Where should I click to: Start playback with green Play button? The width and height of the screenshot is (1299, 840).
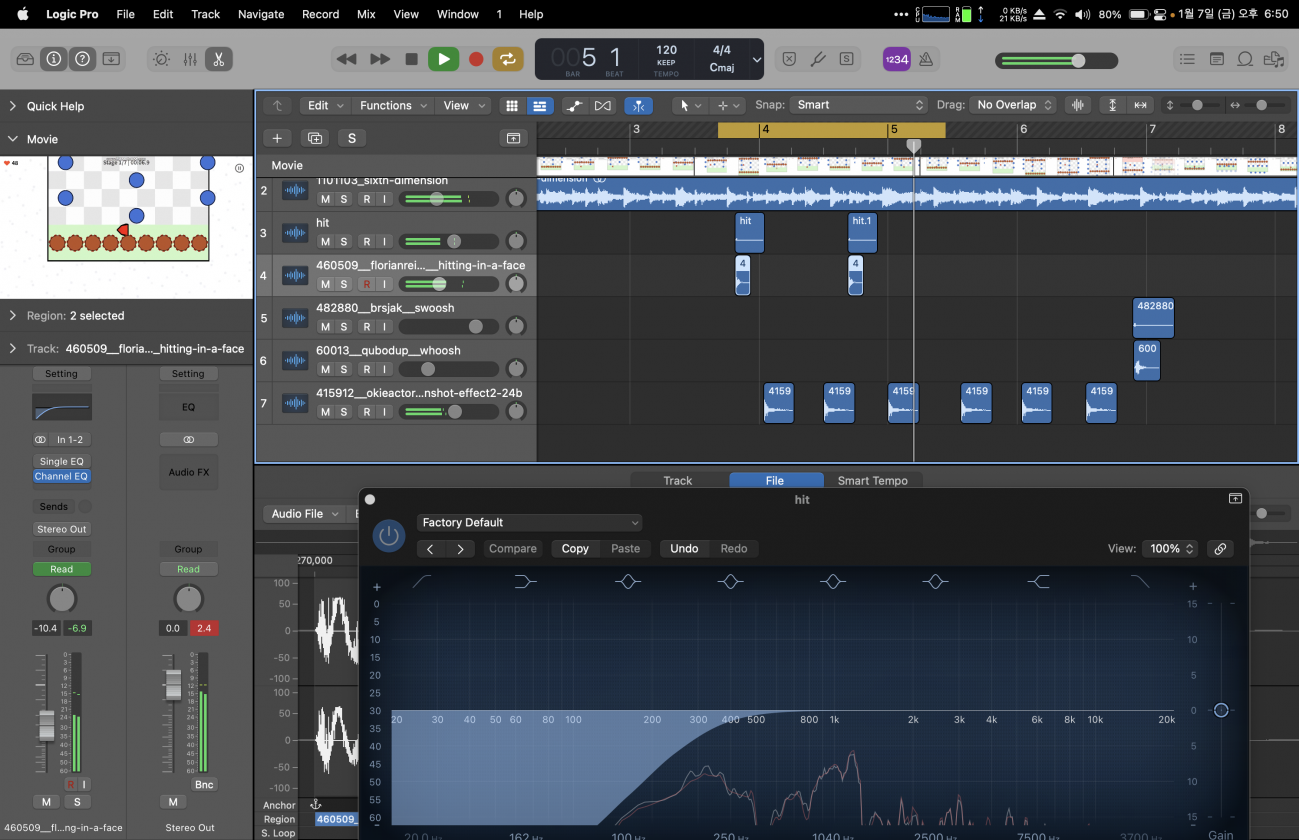(443, 59)
